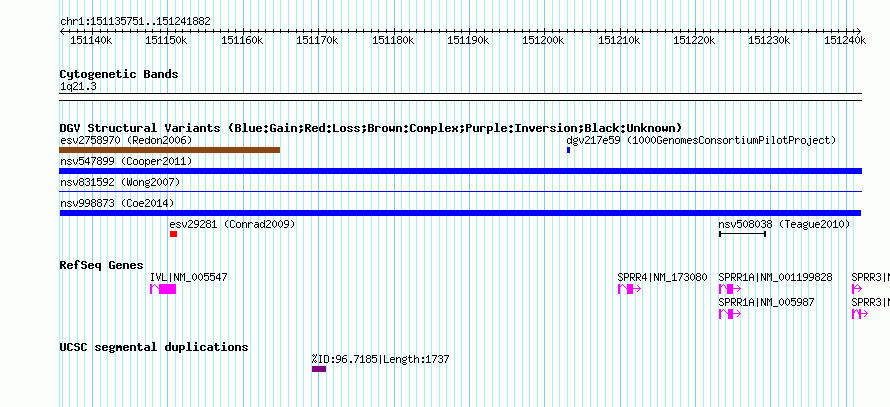Click the magenta IVL gene glyph
The image size is (890, 407).
coord(163,289)
